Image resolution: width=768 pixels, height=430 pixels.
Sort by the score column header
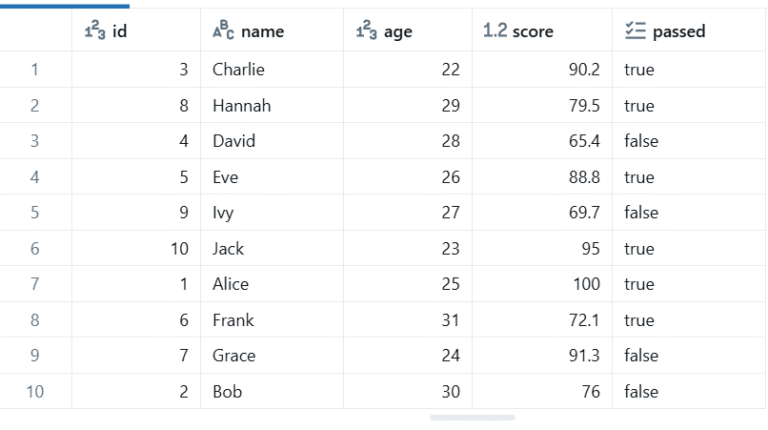coord(532,32)
